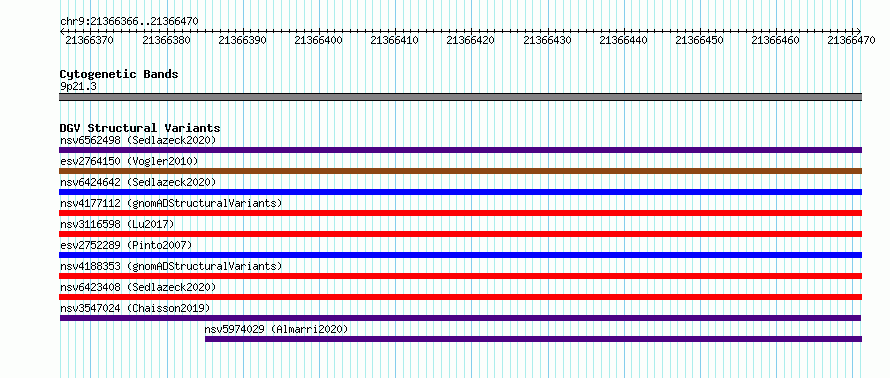Open the nsv5974029 (Almarri2020) label
This screenshot has width=890, height=378.
pyautogui.click(x=276, y=329)
